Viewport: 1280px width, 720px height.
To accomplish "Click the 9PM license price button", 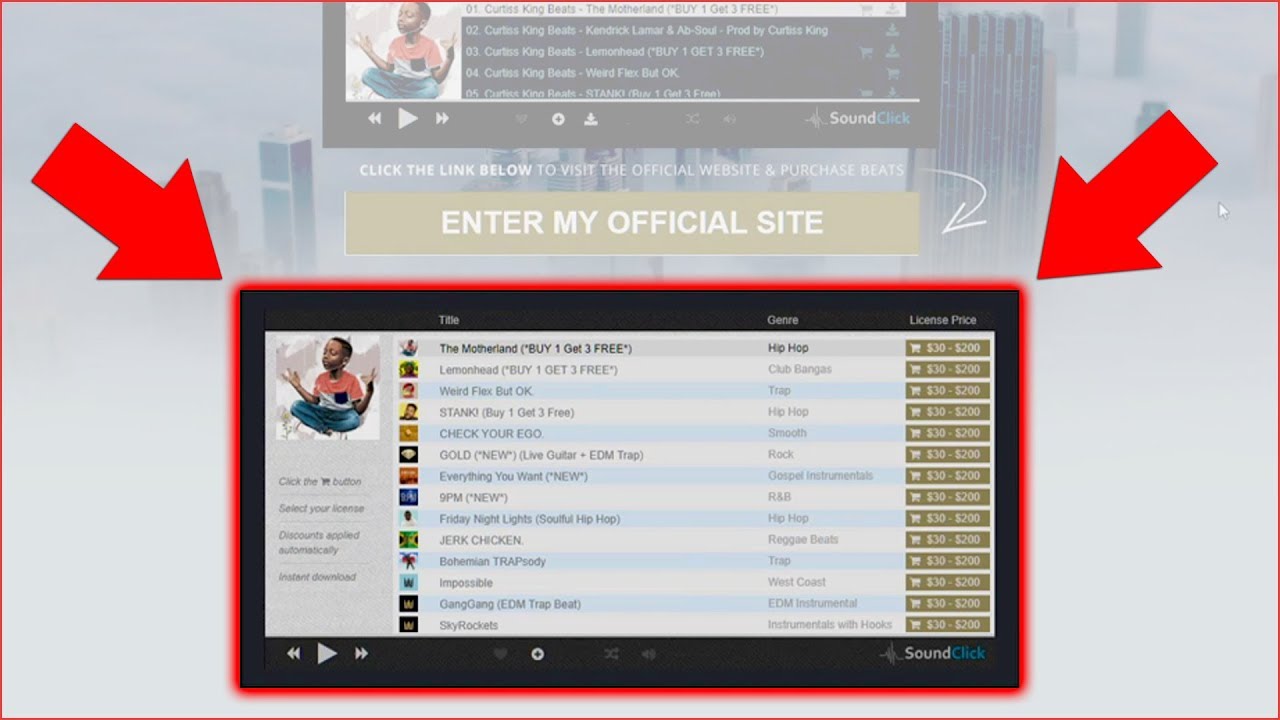I will pos(948,497).
